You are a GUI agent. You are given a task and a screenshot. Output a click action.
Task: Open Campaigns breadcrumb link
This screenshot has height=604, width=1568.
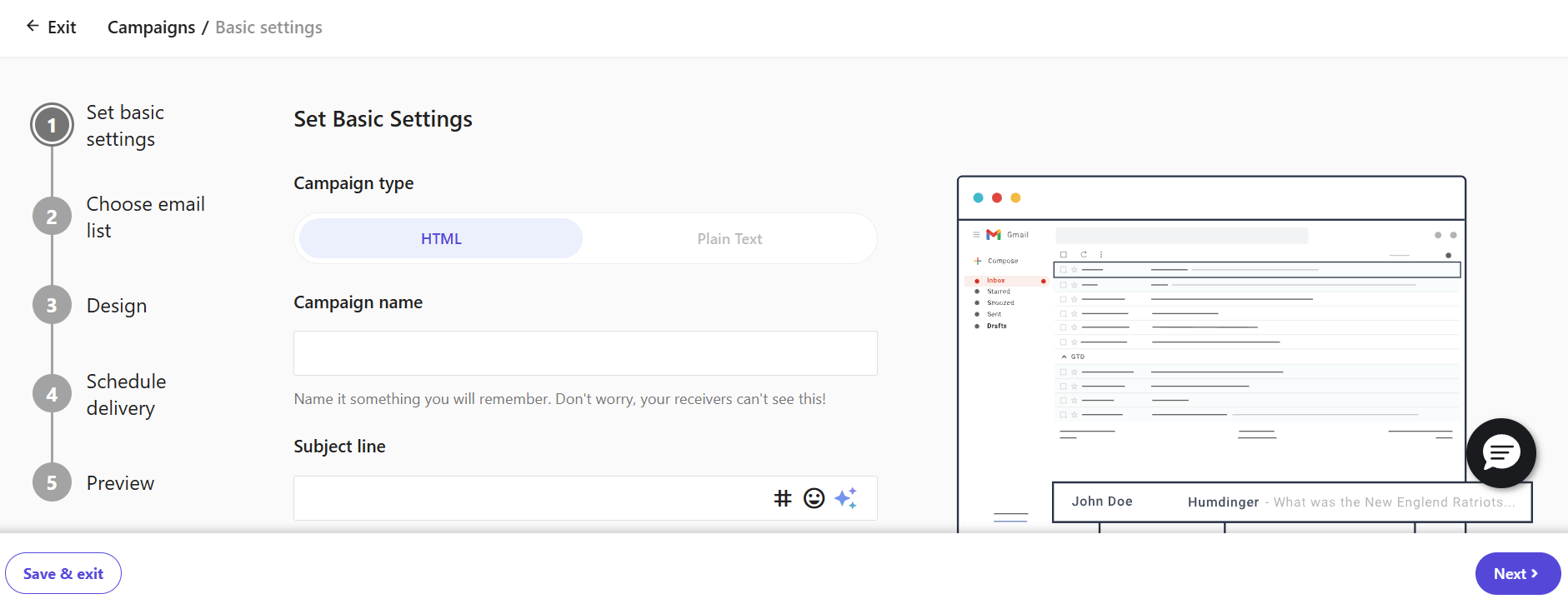[151, 27]
